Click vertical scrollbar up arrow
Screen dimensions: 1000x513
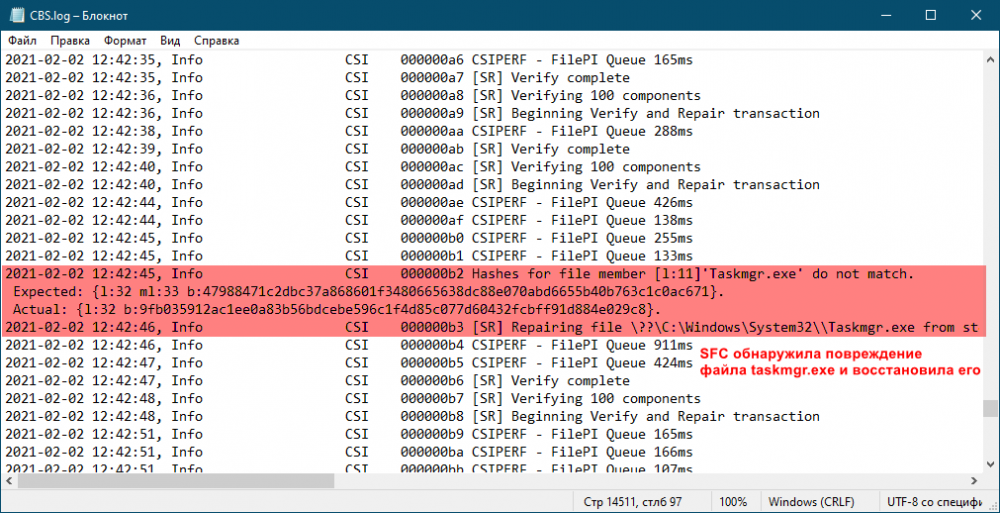pyautogui.click(x=990, y=60)
